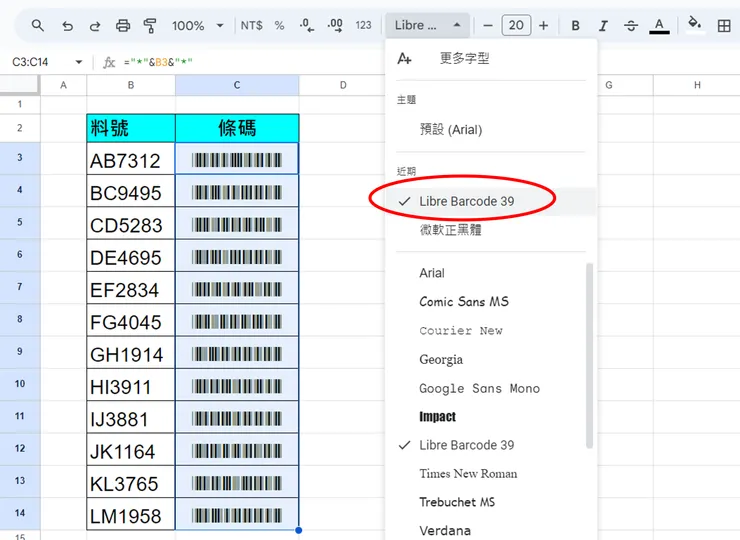Toggle bold formatting
The width and height of the screenshot is (740, 540).
[x=575, y=25]
